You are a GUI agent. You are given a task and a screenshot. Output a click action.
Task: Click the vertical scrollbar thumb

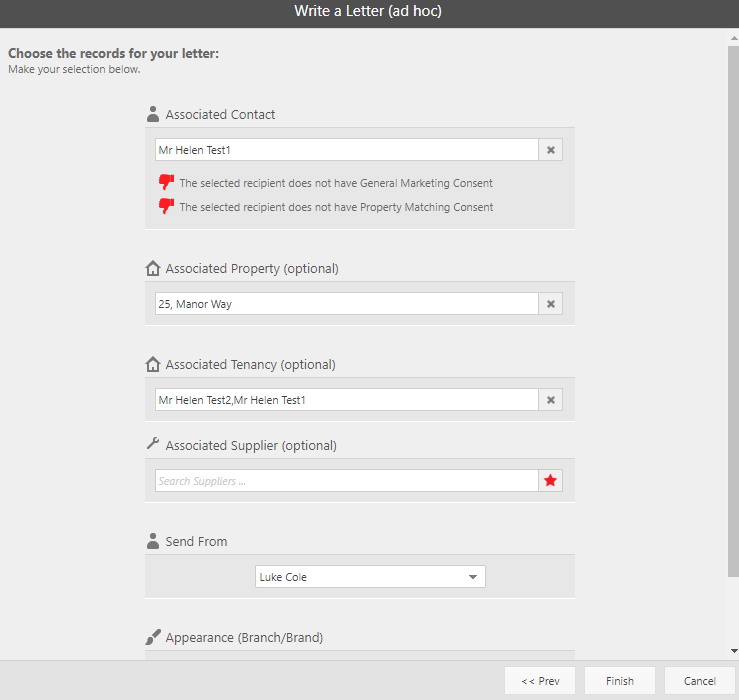point(733,311)
